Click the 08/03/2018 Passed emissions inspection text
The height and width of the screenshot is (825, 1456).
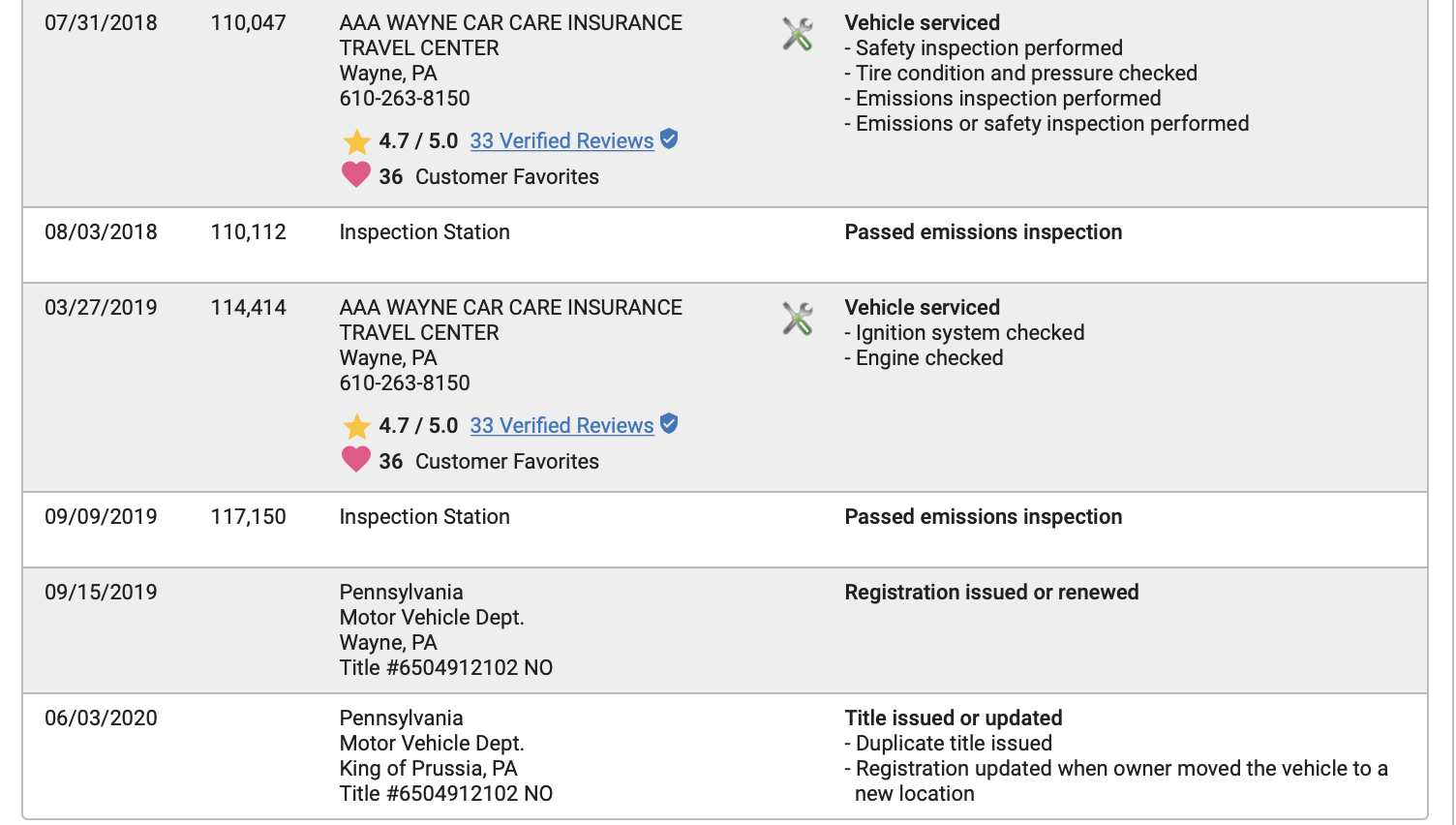(x=983, y=232)
